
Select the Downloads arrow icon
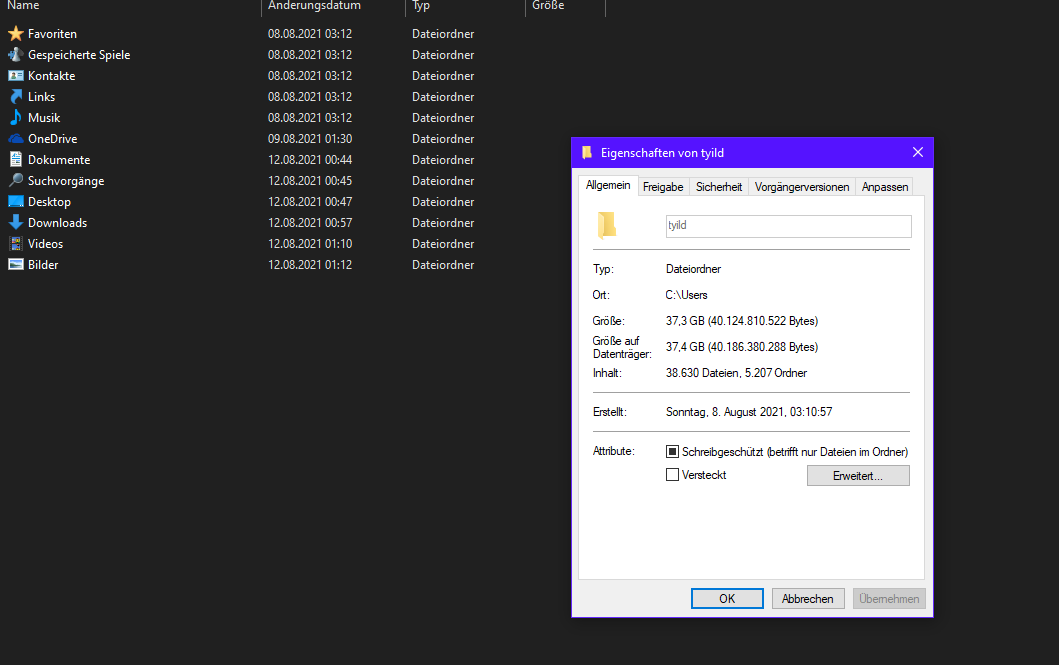tap(16, 222)
